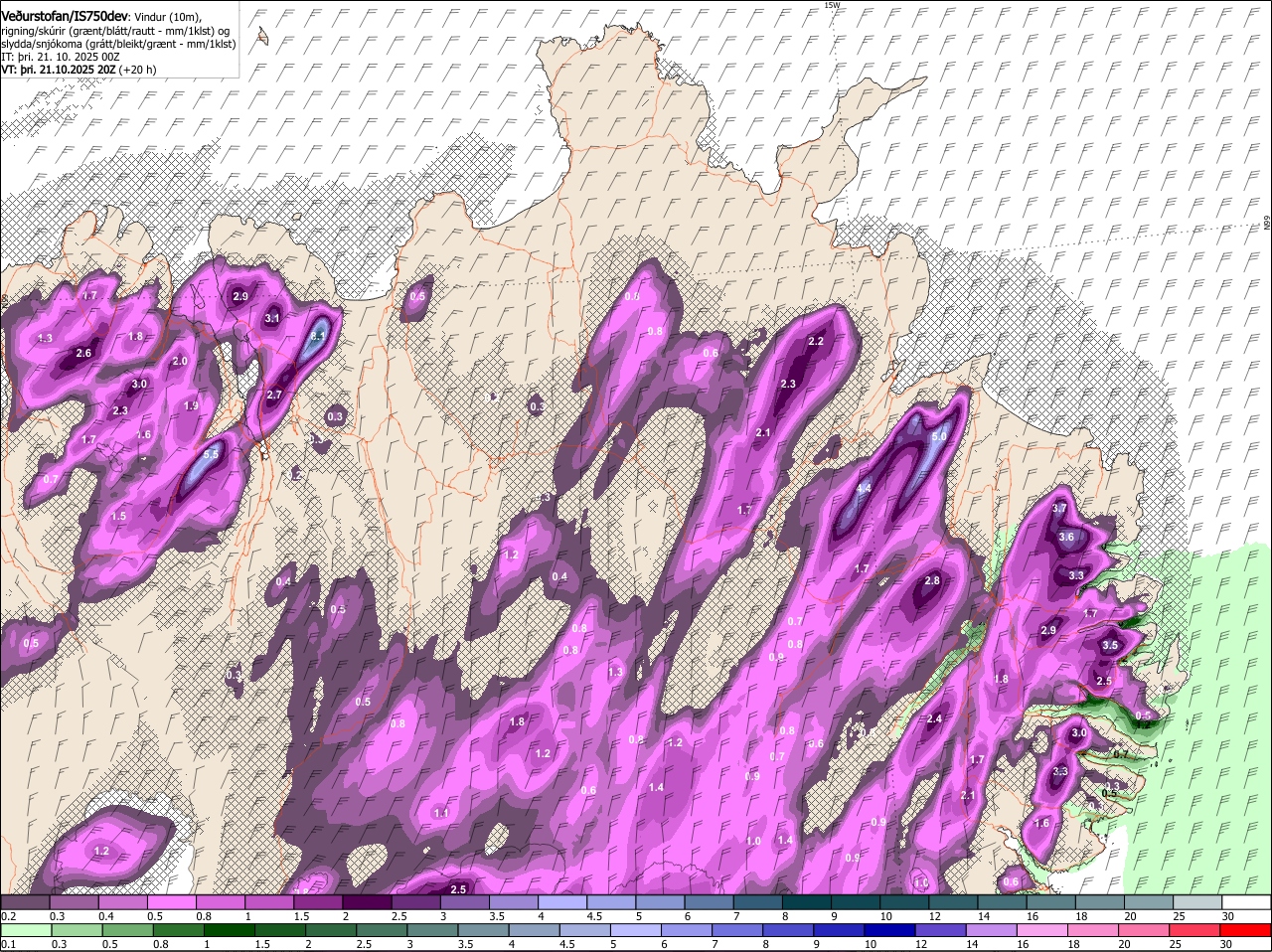Viewport: 1272px width, 952px height.
Task: Click upper legend teal swatch between 8 and 9
Action: pyautogui.click(x=807, y=902)
